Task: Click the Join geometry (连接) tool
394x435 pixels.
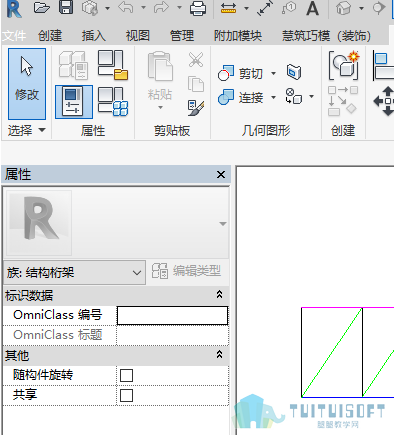Action: click(x=240, y=97)
